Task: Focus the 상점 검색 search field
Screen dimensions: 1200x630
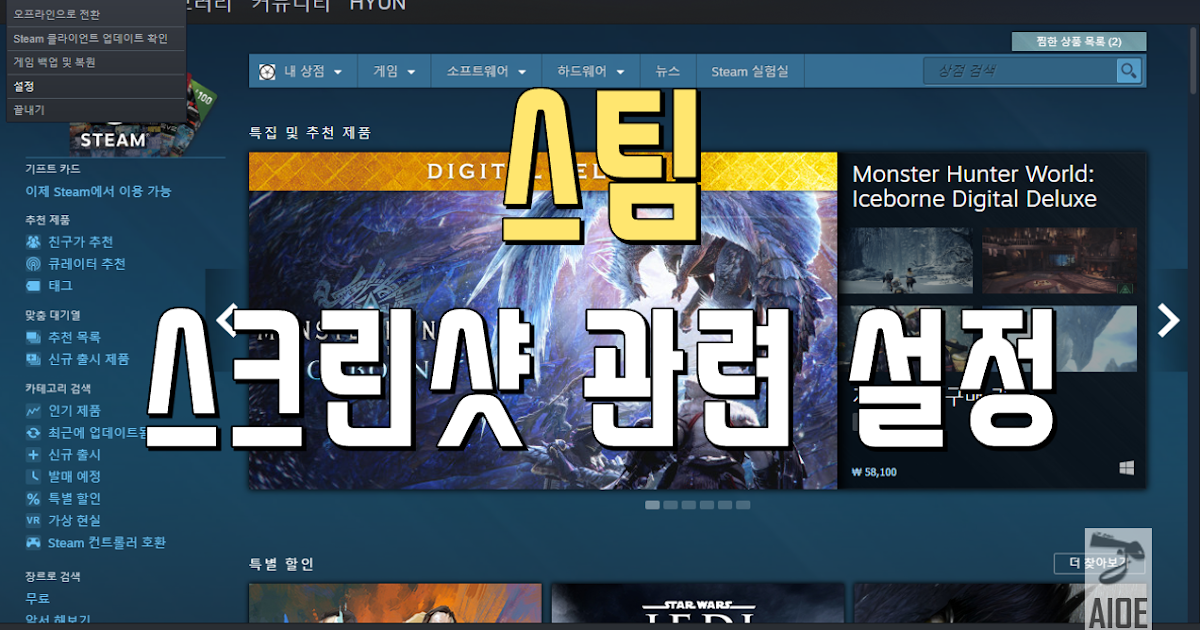Action: pos(1020,71)
